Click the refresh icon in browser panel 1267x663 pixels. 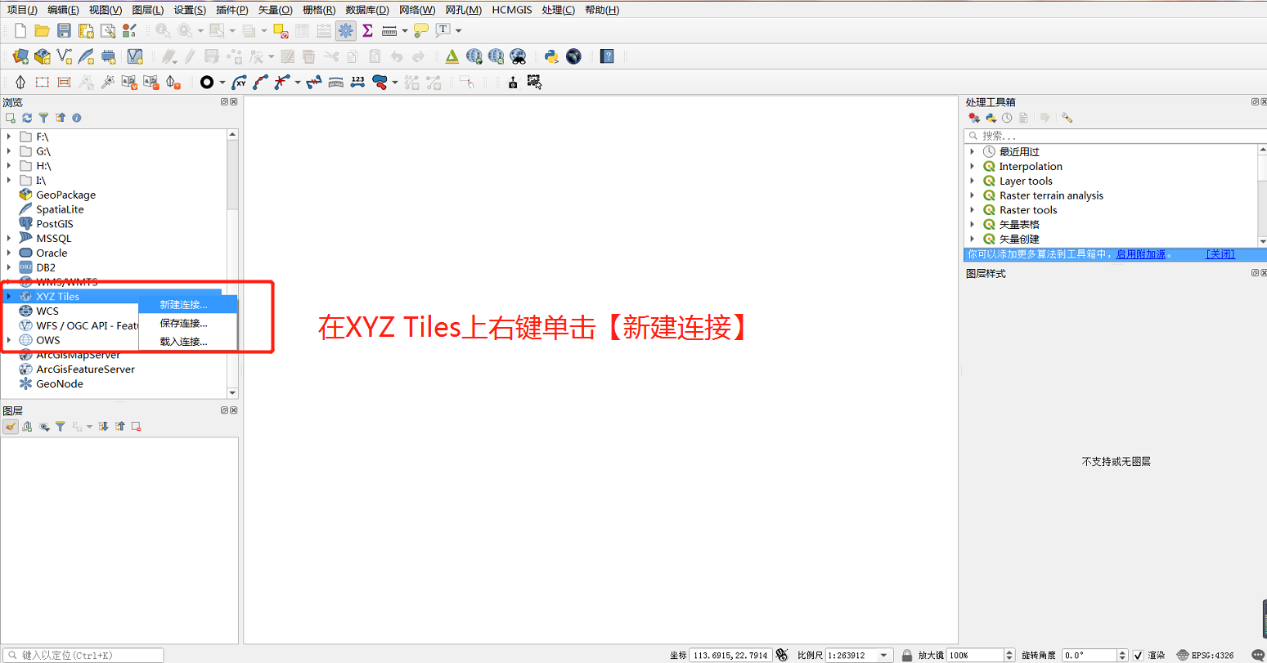[27, 118]
